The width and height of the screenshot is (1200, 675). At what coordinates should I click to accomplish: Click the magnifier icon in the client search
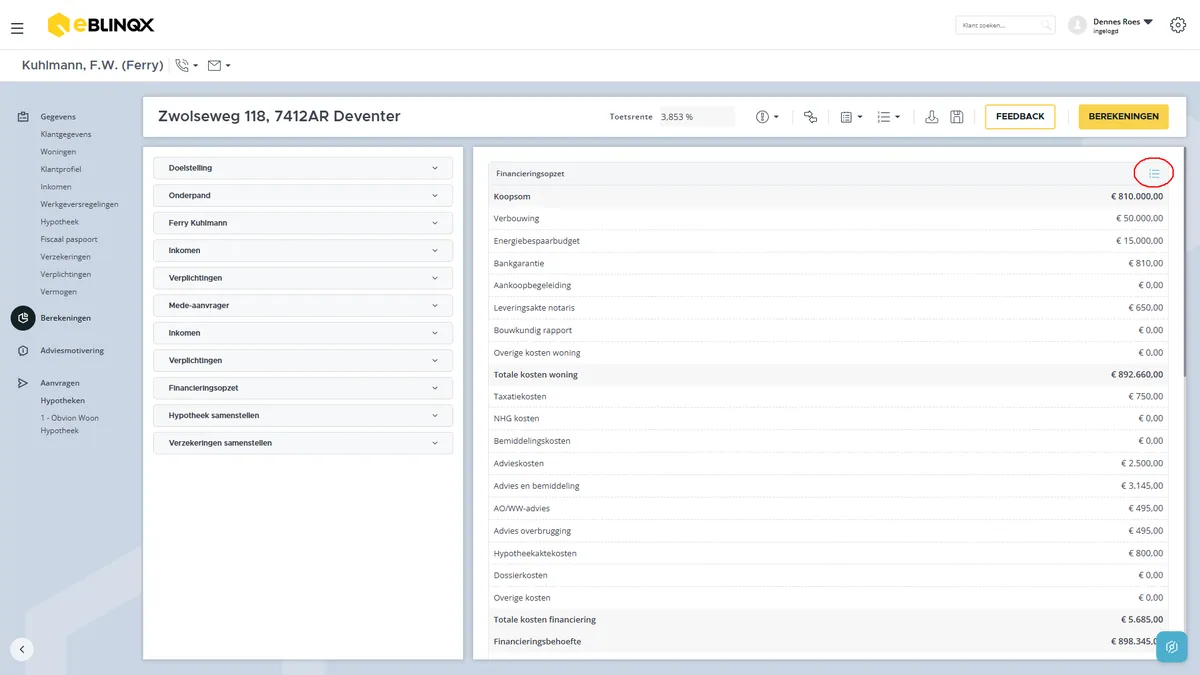[x=1046, y=25]
